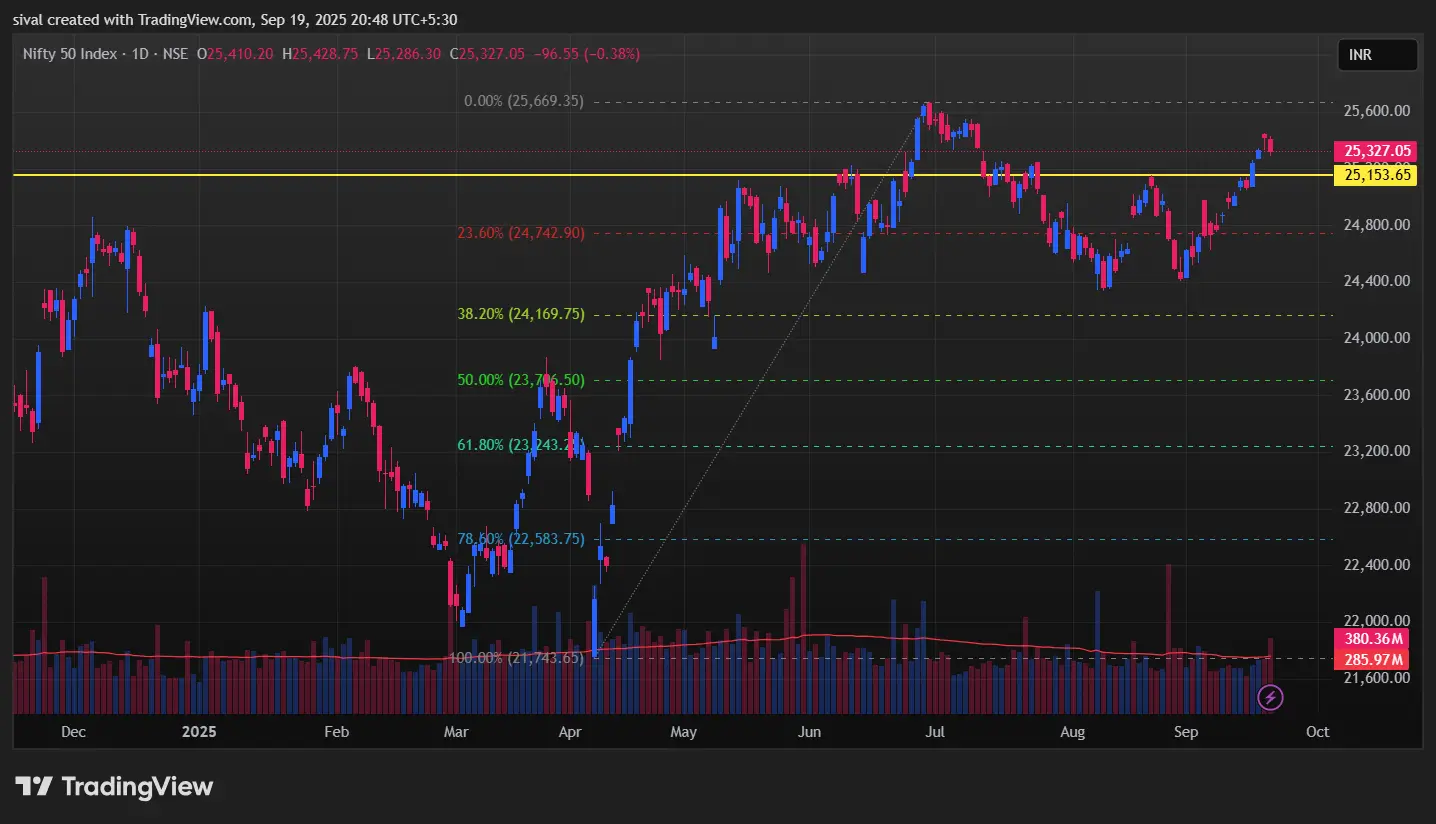Click the yellow 25,153.65 price label
This screenshot has height=824, width=1436.
pyautogui.click(x=1377, y=175)
